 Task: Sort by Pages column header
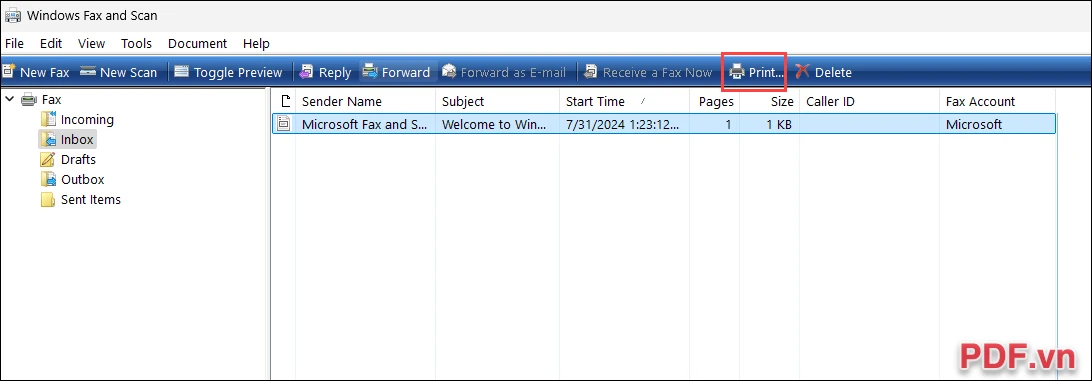pos(715,102)
